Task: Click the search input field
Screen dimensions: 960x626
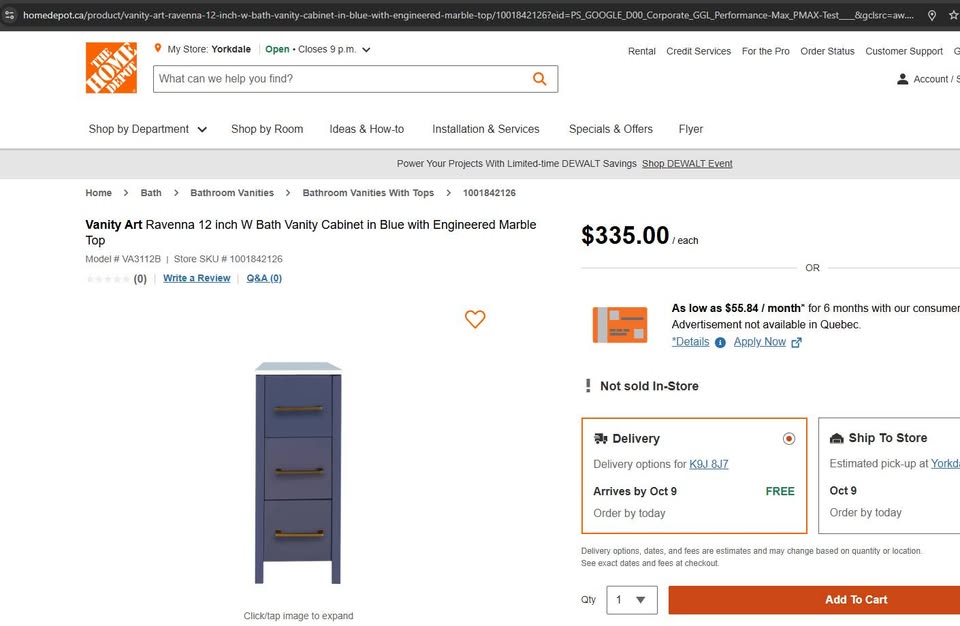Action: 340,79
